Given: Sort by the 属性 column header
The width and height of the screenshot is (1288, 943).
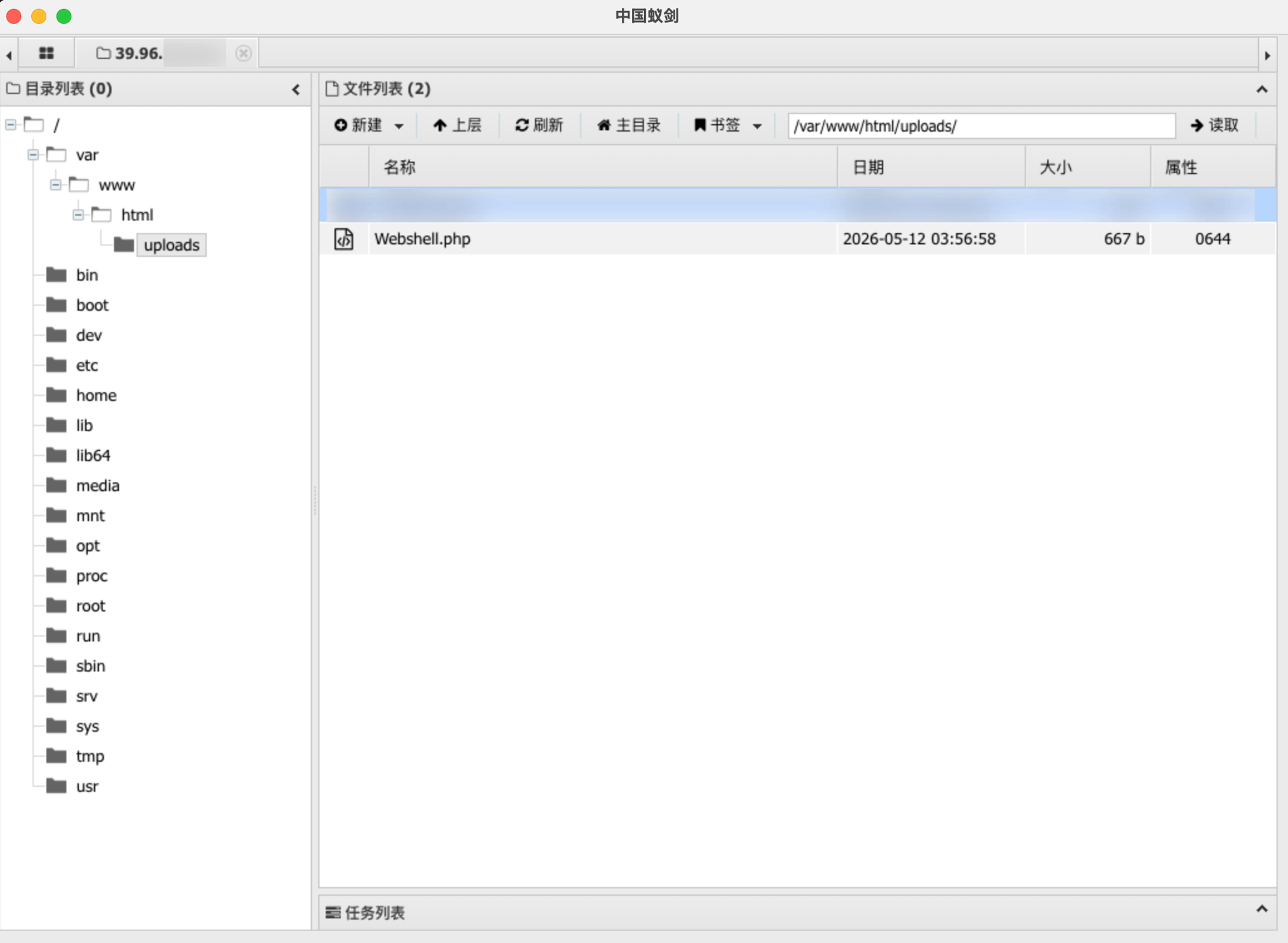Looking at the screenshot, I should point(1212,168).
